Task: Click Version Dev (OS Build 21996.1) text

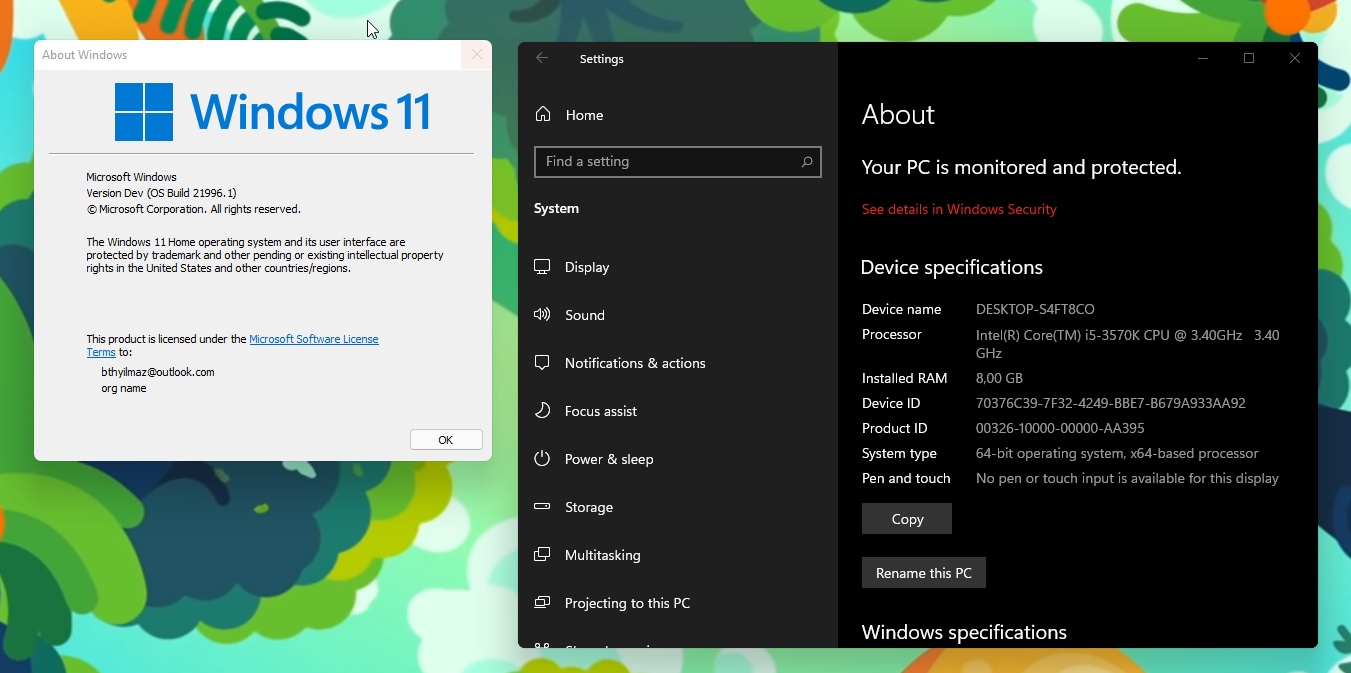Action: (x=161, y=193)
